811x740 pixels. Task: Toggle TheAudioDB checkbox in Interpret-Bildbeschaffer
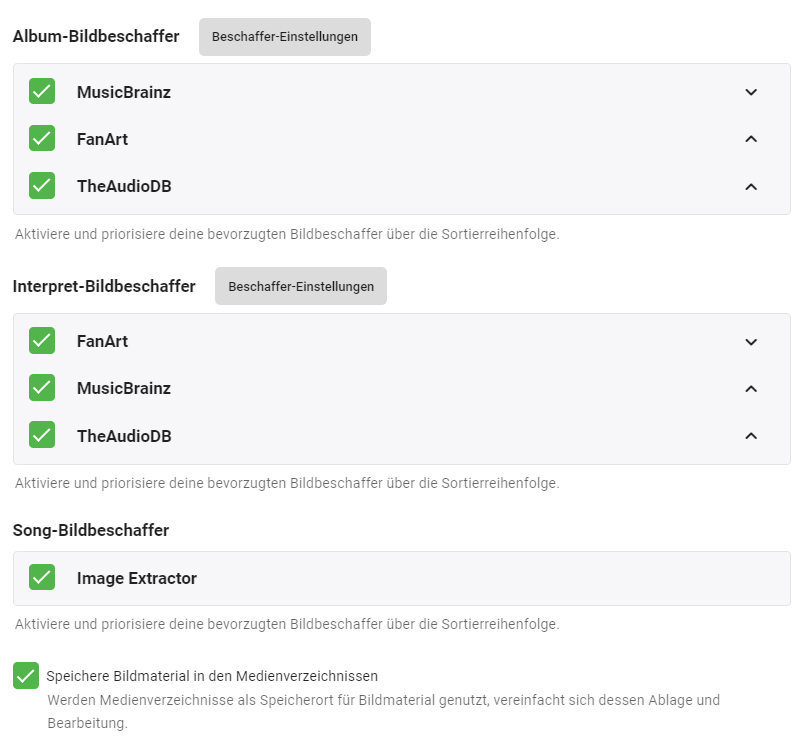pos(42,436)
